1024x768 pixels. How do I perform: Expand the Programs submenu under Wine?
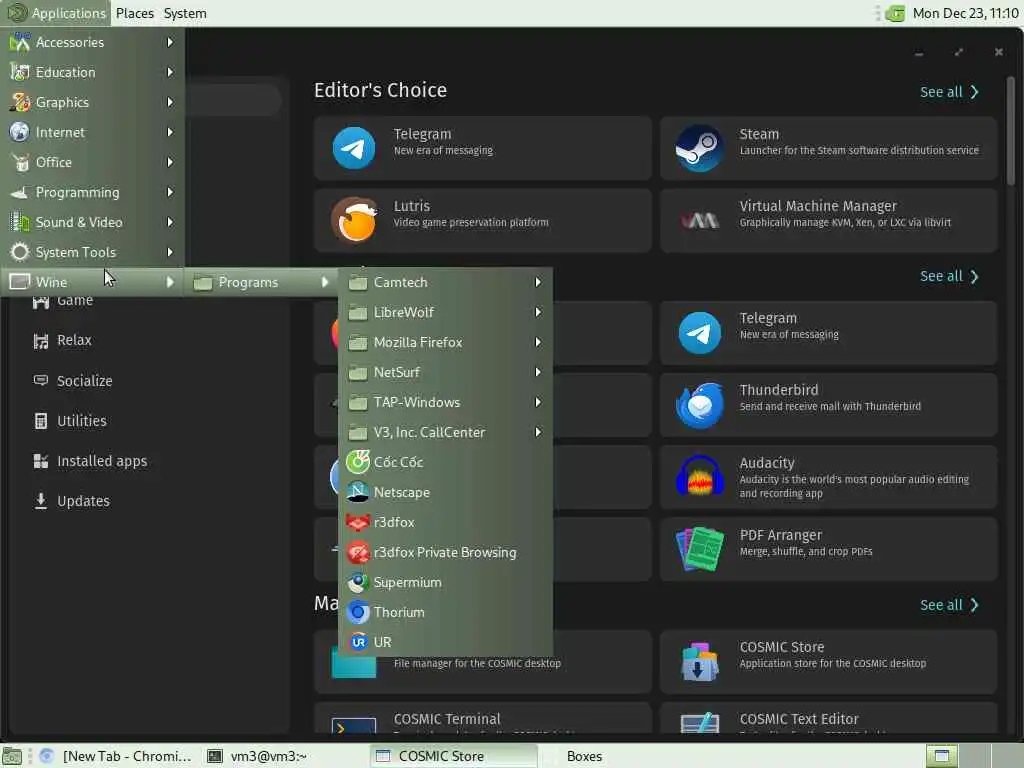point(261,282)
